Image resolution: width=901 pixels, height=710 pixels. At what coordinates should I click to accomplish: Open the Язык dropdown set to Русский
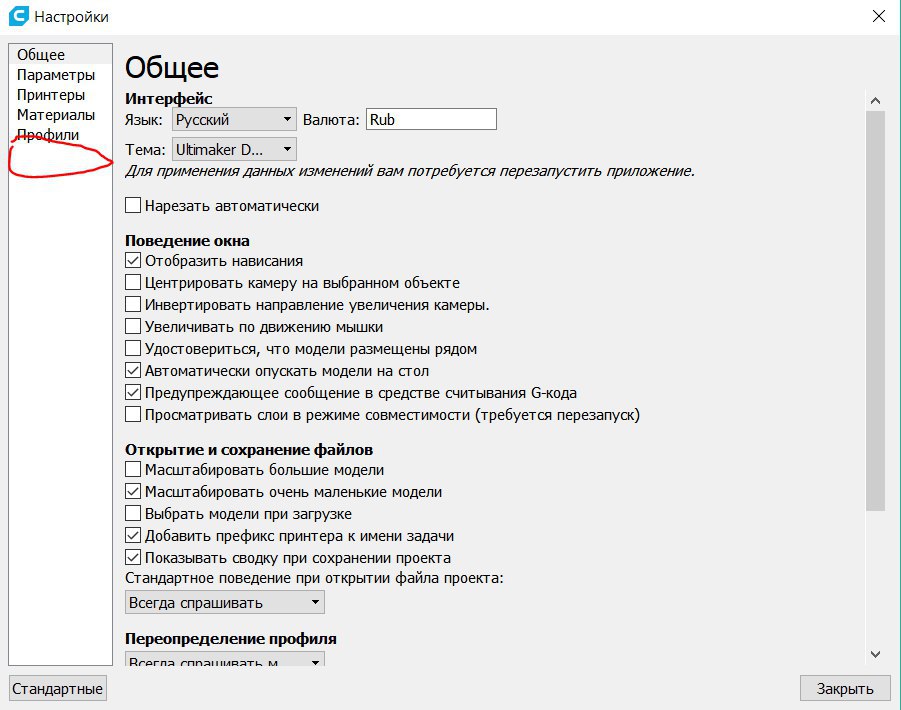[234, 119]
